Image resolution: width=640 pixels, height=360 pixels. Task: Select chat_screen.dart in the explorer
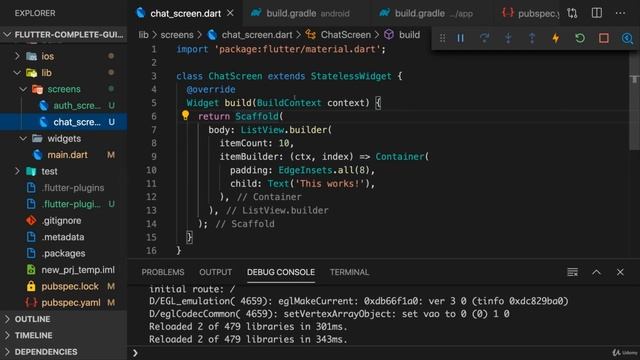pos(64,122)
